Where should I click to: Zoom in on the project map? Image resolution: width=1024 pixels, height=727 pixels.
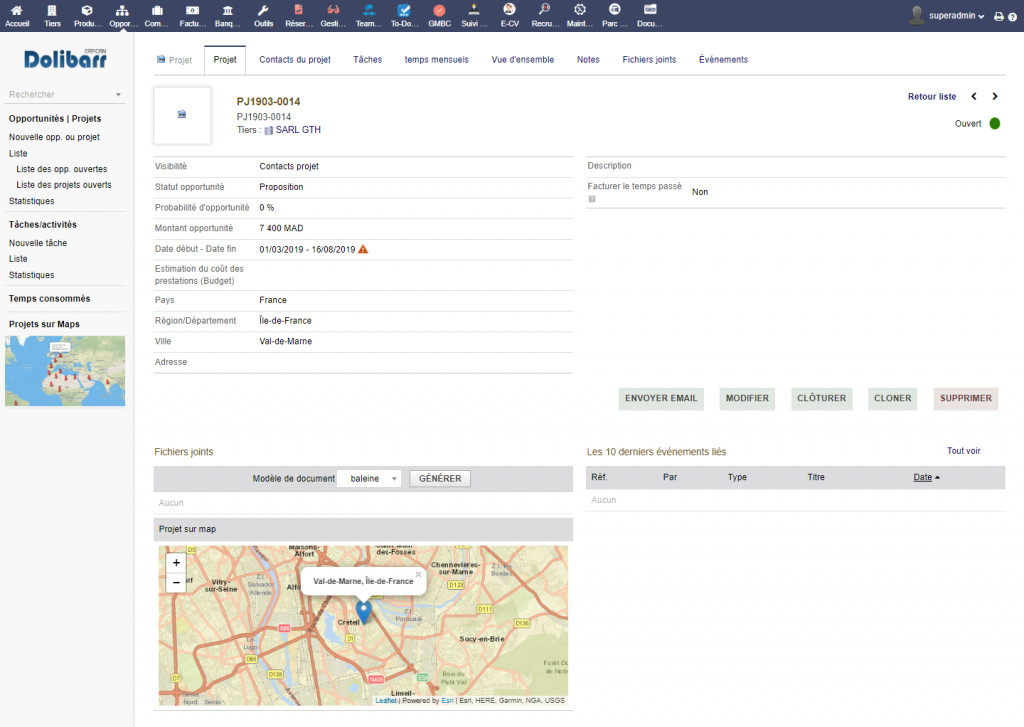tap(177, 563)
